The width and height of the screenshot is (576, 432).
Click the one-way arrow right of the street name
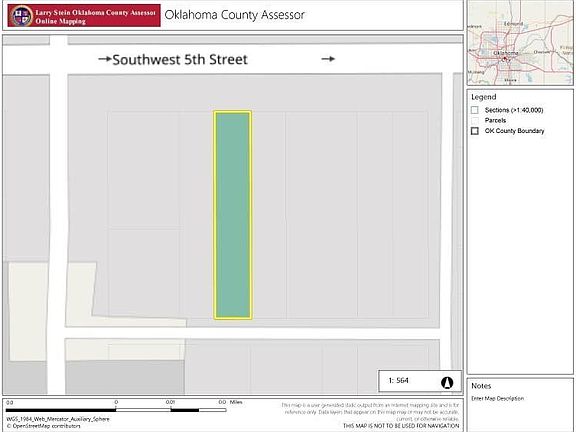click(328, 59)
